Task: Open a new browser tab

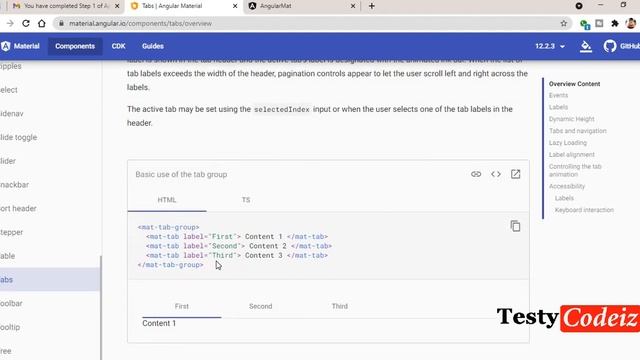Action: pos(371,6)
